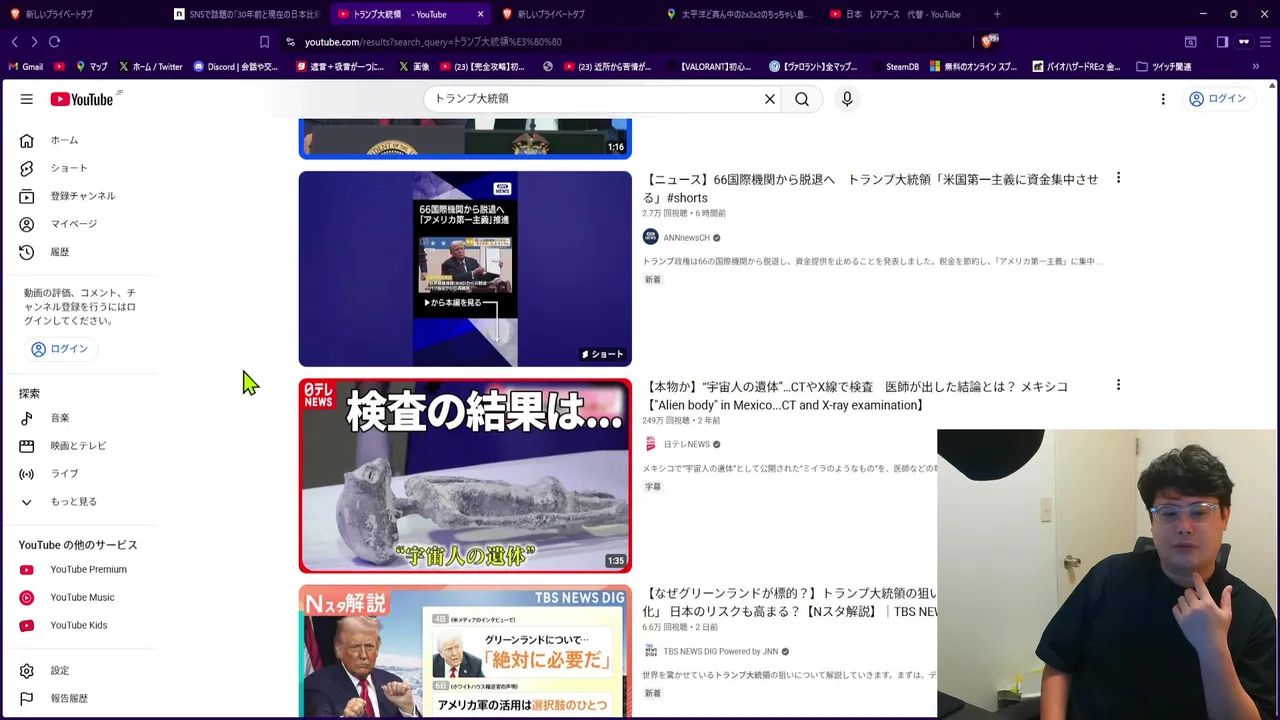Open 音楽 under 探索
This screenshot has width=1280, height=720.
60,418
